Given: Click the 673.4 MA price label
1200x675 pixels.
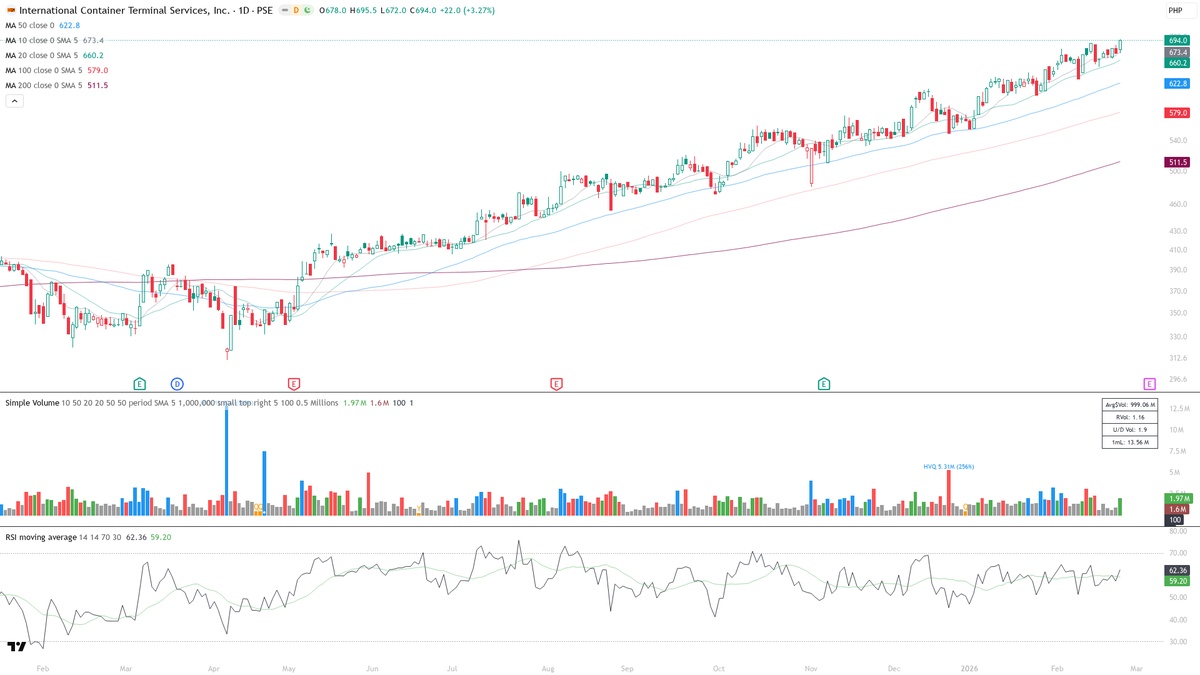Looking at the screenshot, I should click(1176, 52).
